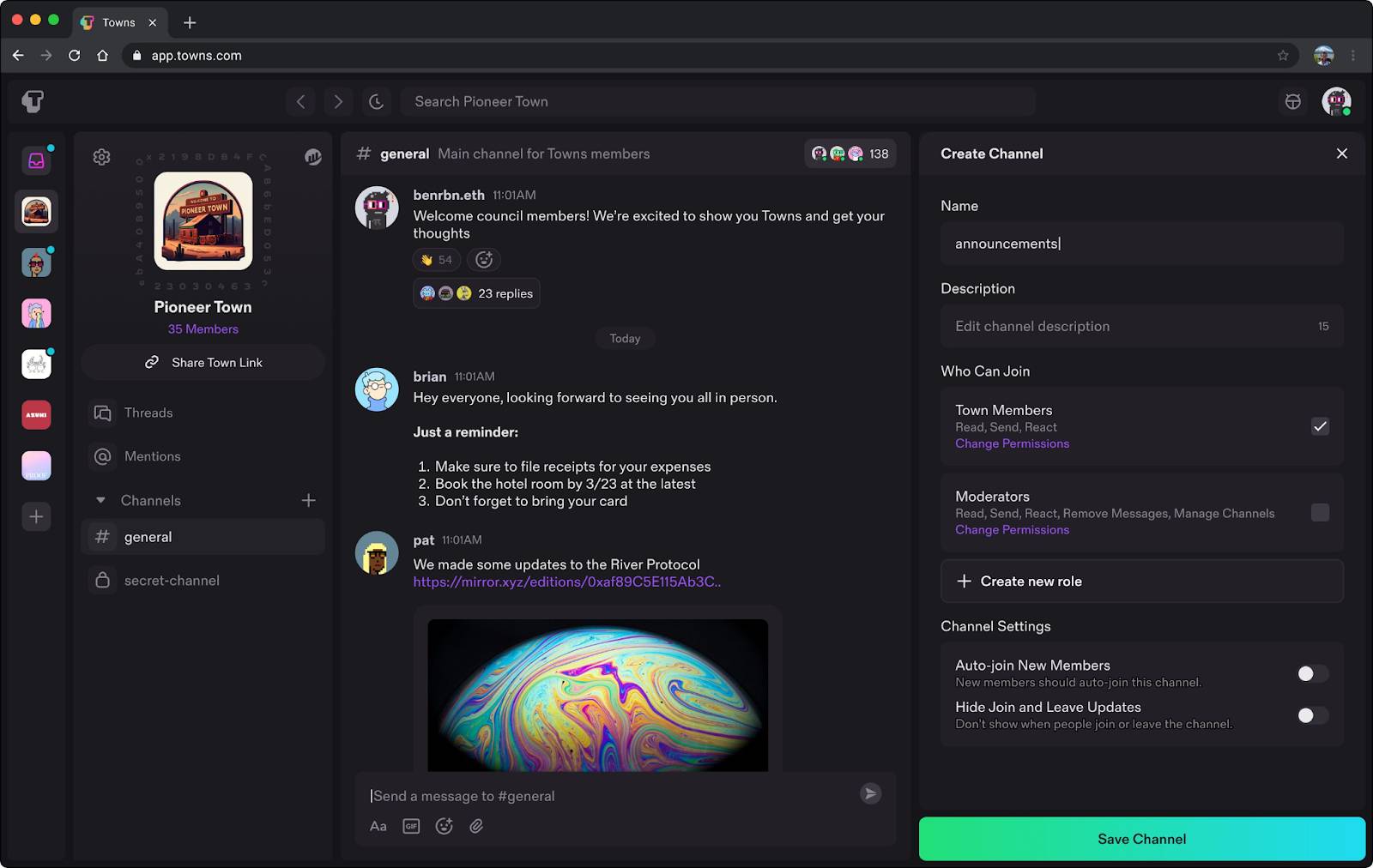Click the clapping emoji reaction with 54
The image size is (1373, 868).
coord(437,260)
